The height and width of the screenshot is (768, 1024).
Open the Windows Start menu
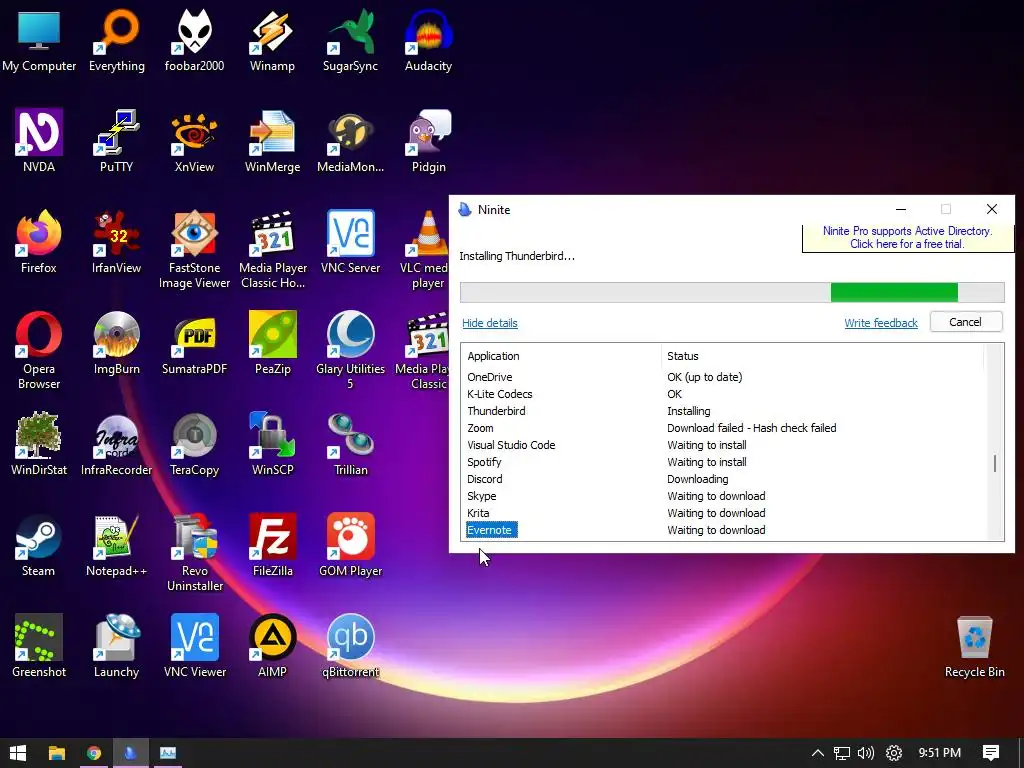[x=18, y=753]
